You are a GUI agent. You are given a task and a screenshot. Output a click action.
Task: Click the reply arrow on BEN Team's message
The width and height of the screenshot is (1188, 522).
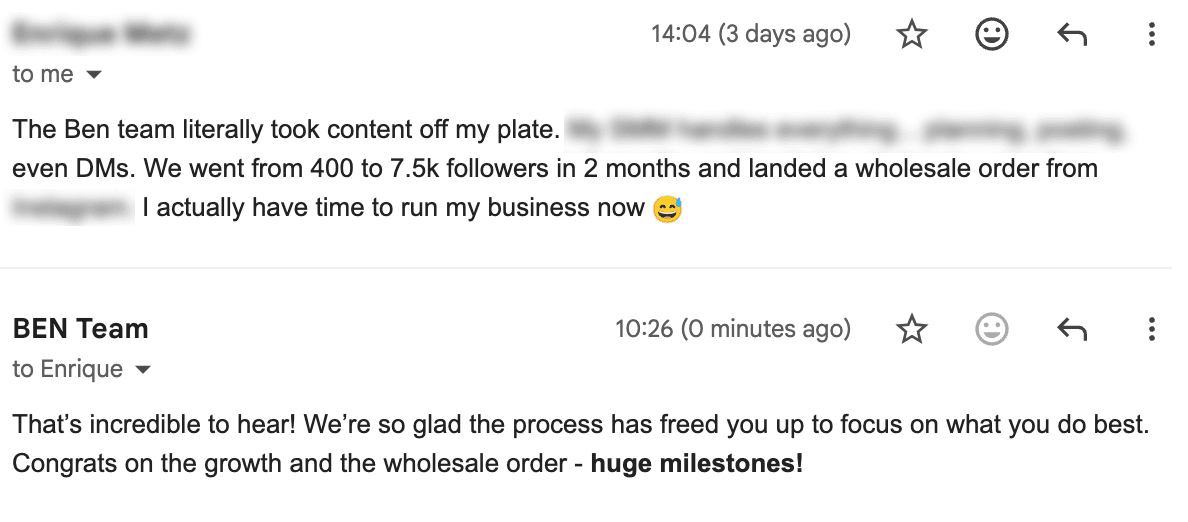click(1072, 329)
